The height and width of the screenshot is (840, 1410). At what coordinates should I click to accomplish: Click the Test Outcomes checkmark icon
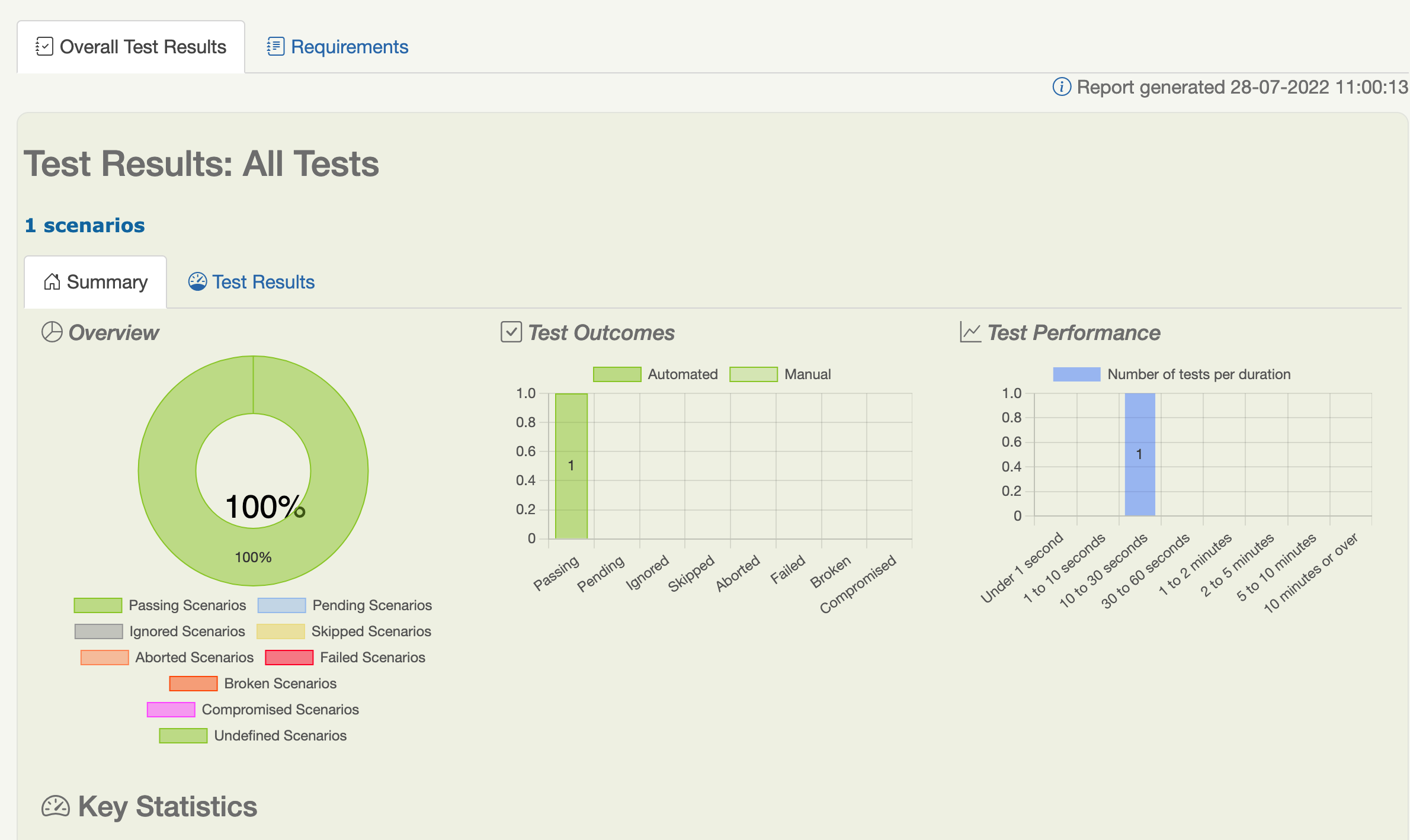511,332
